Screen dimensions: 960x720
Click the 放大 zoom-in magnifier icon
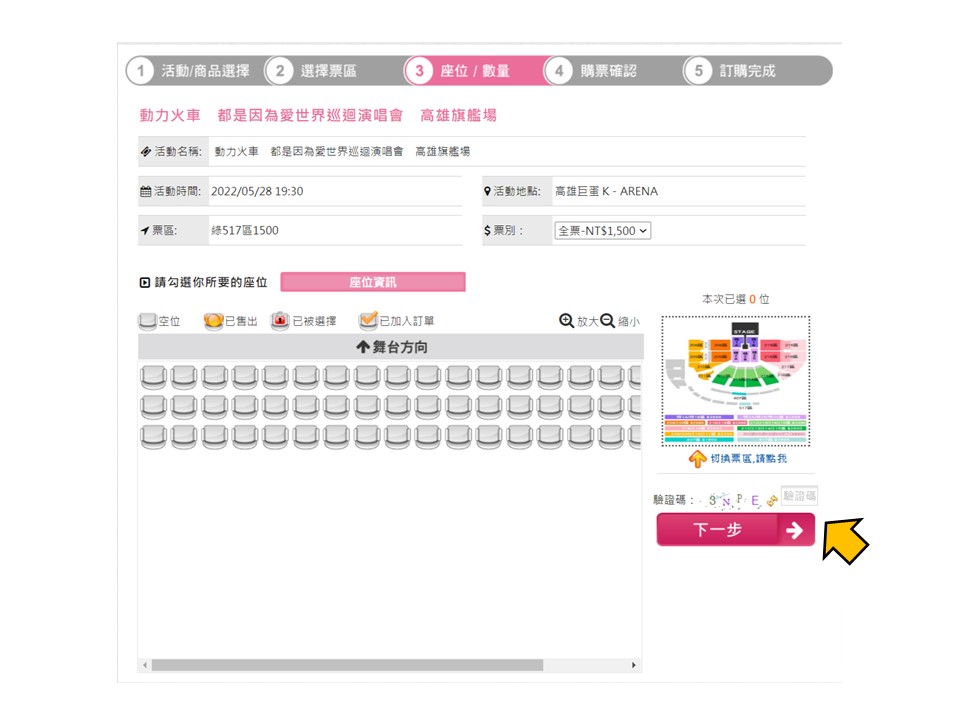point(566,321)
